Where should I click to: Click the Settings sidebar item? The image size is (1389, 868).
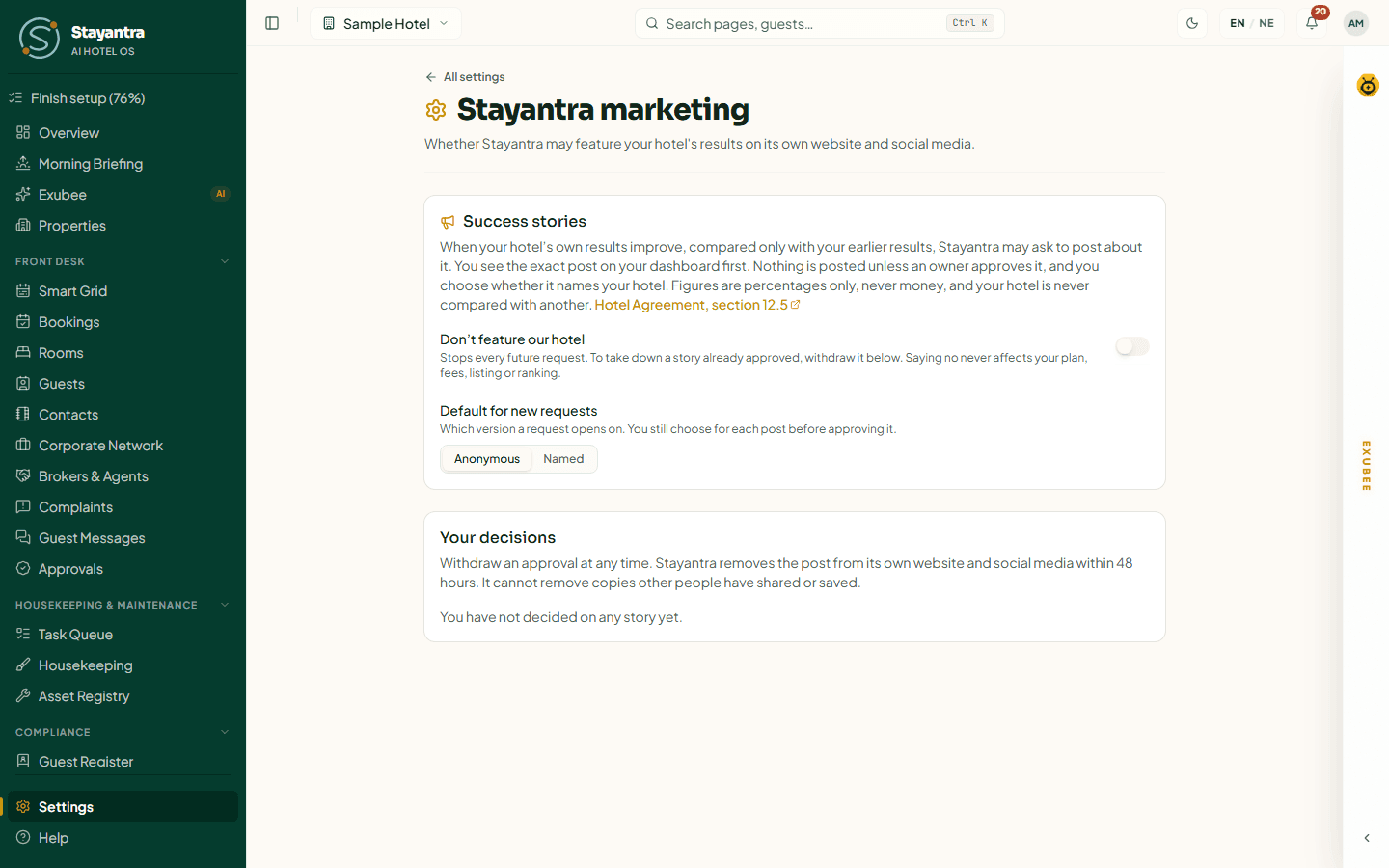point(123,807)
